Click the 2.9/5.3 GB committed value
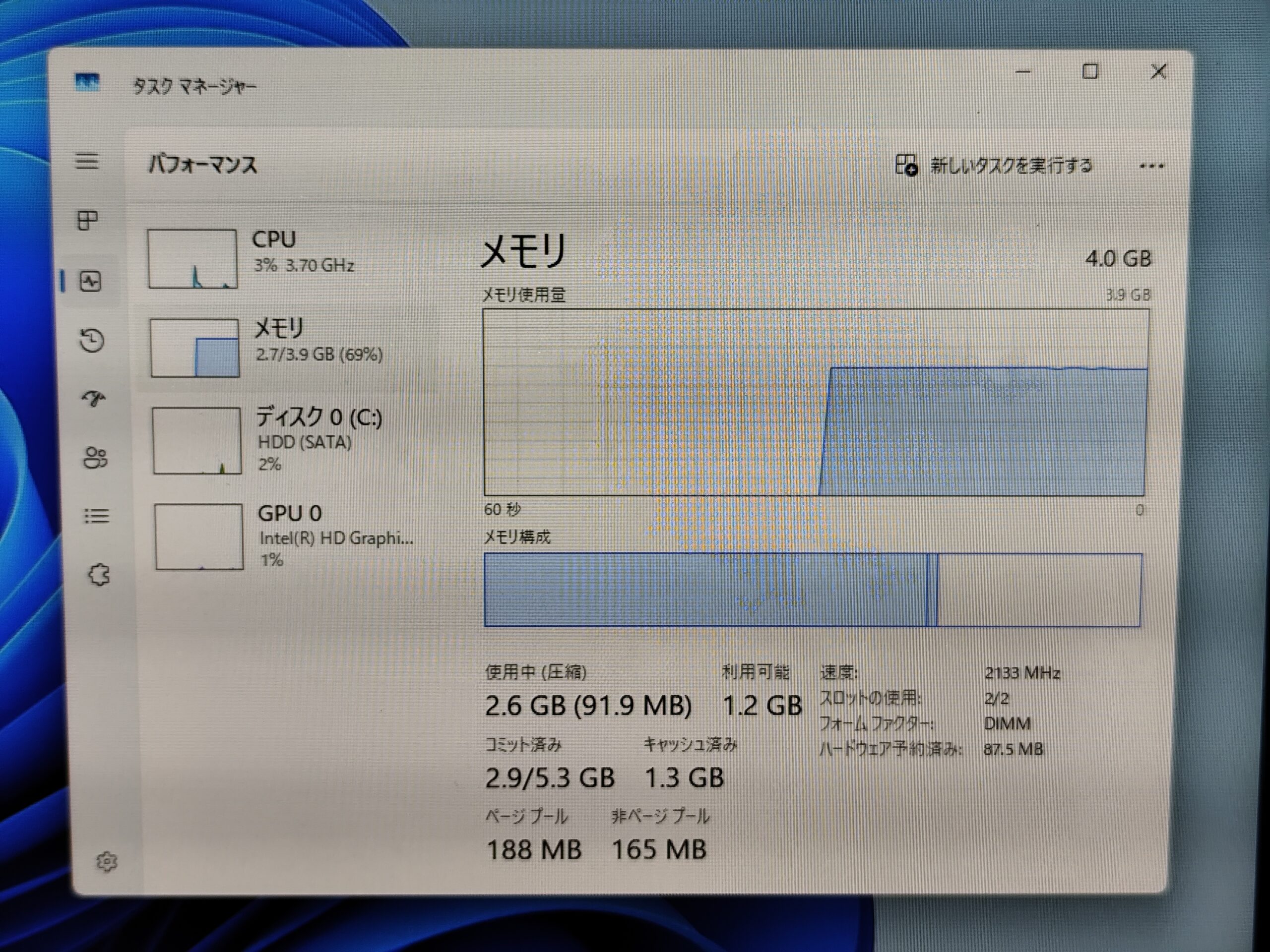Viewport: 1270px width, 952px height. click(x=550, y=778)
